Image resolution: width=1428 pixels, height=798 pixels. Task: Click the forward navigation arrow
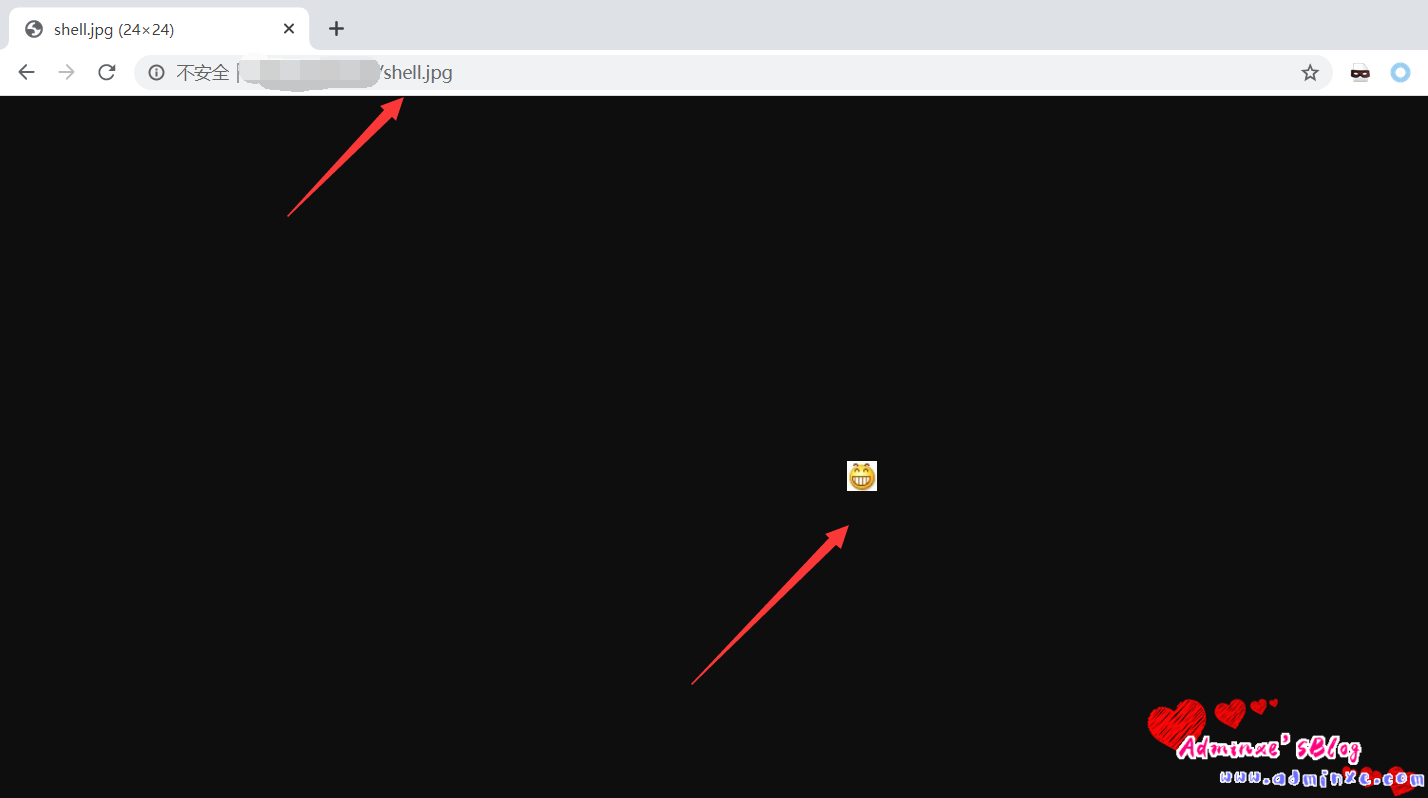pos(67,72)
